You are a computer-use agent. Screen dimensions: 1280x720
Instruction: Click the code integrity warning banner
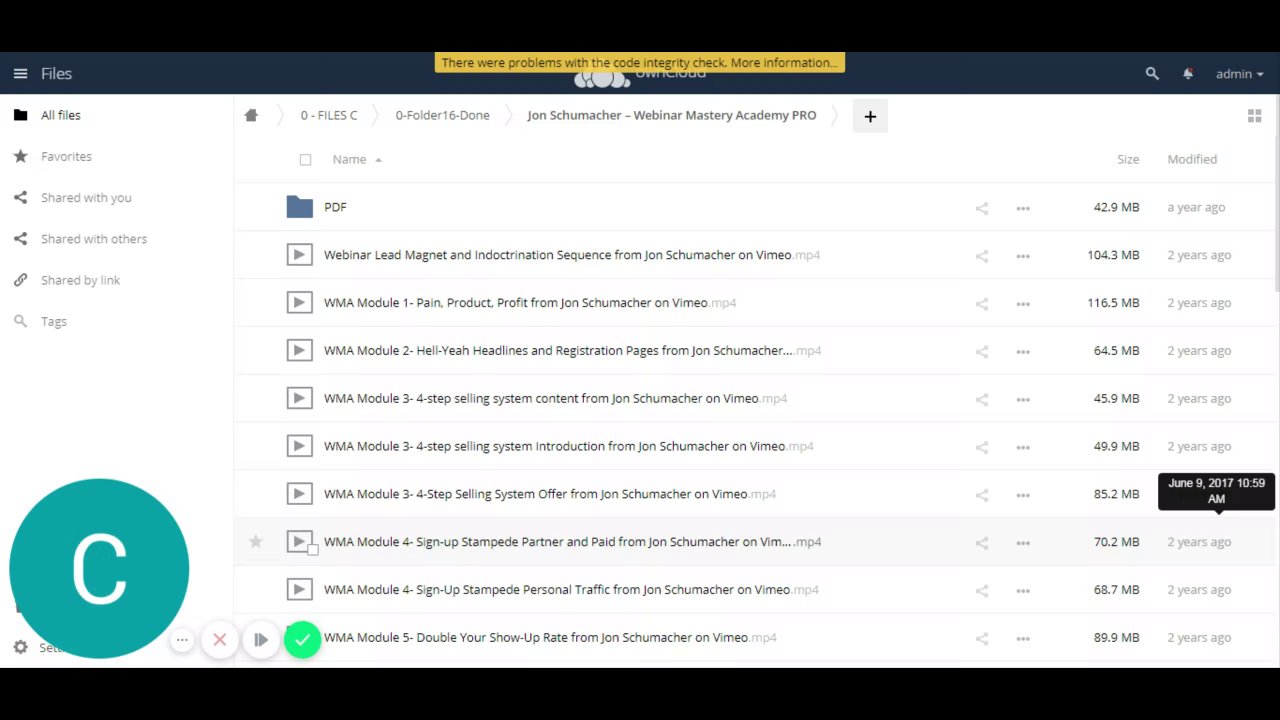640,63
